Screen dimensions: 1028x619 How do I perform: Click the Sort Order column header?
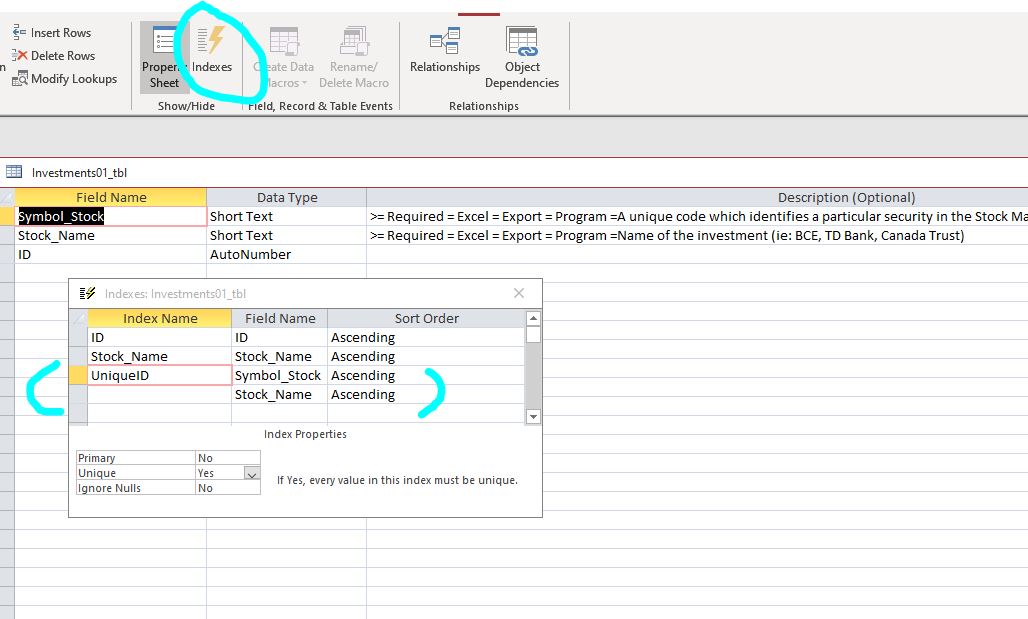(426, 318)
